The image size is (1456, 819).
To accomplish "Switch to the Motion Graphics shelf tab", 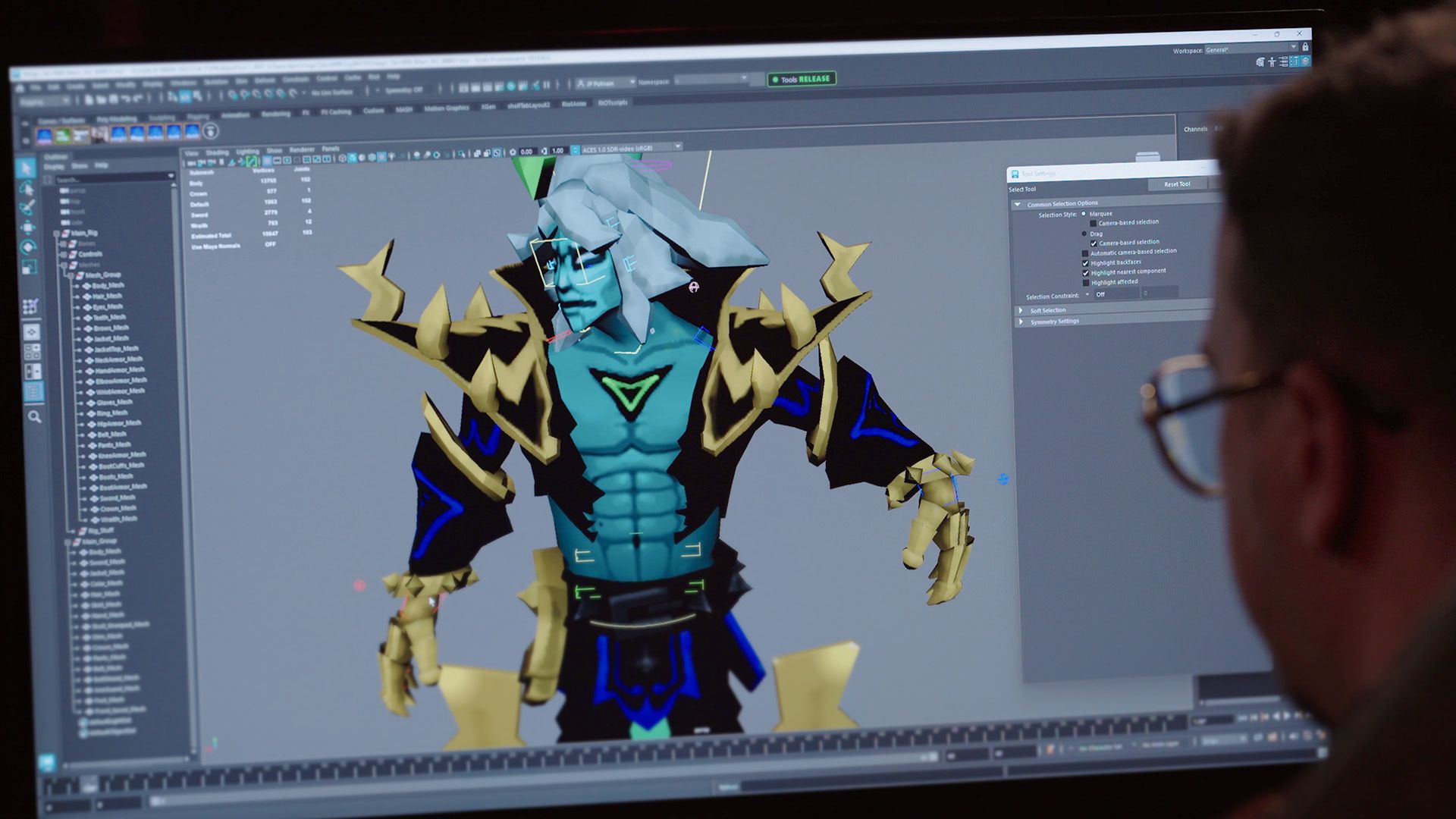I will tap(447, 108).
